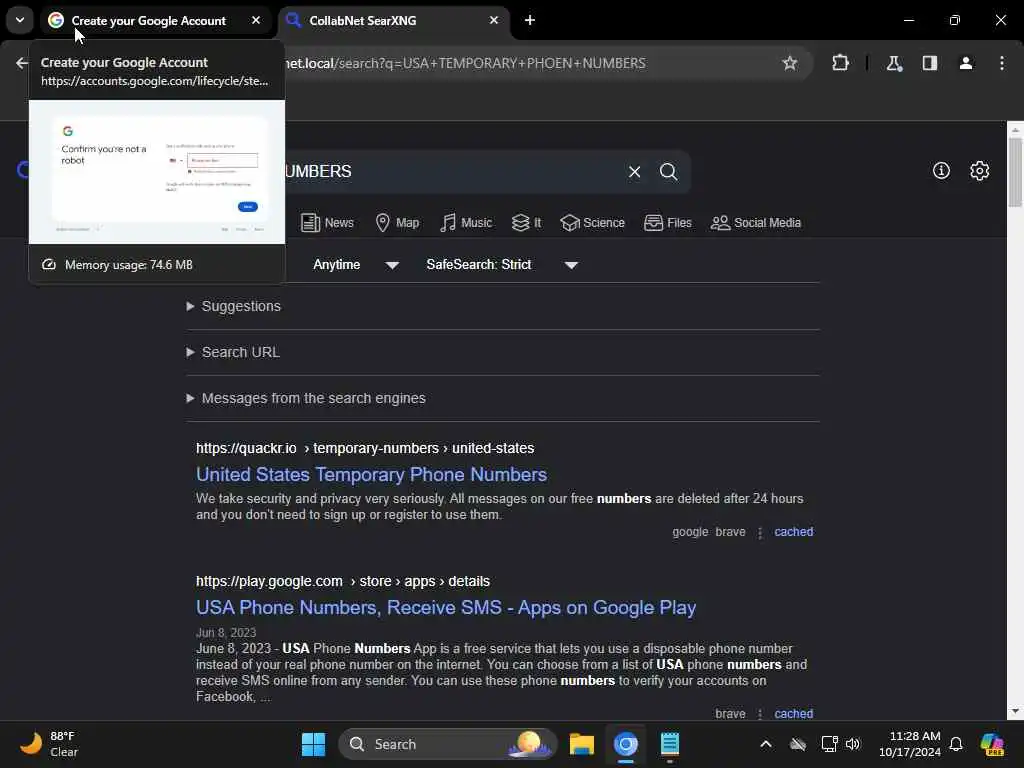Close the Create your Google Account tab
Image resolution: width=1024 pixels, height=768 pixels.
256,20
